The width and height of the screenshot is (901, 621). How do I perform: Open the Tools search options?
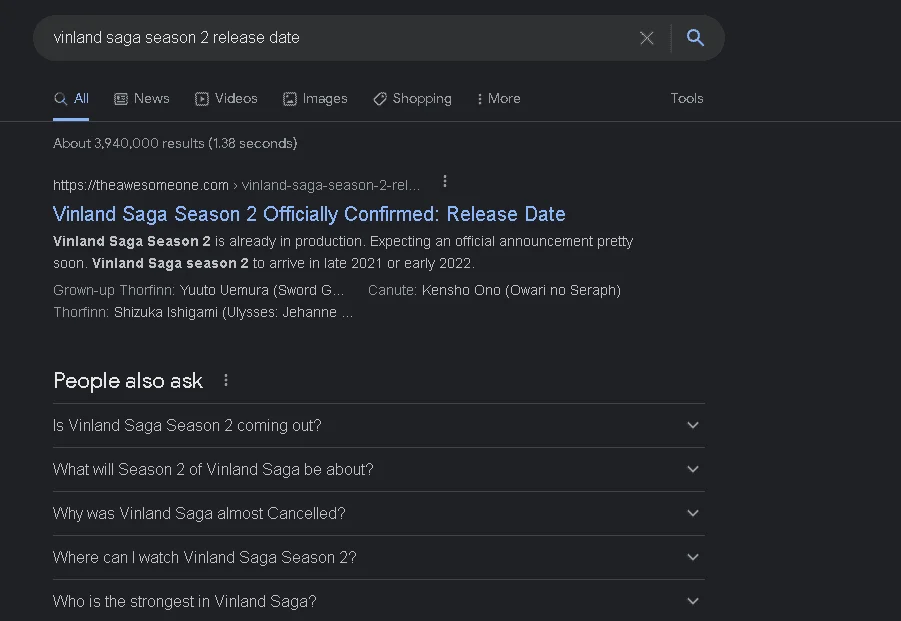coord(687,98)
